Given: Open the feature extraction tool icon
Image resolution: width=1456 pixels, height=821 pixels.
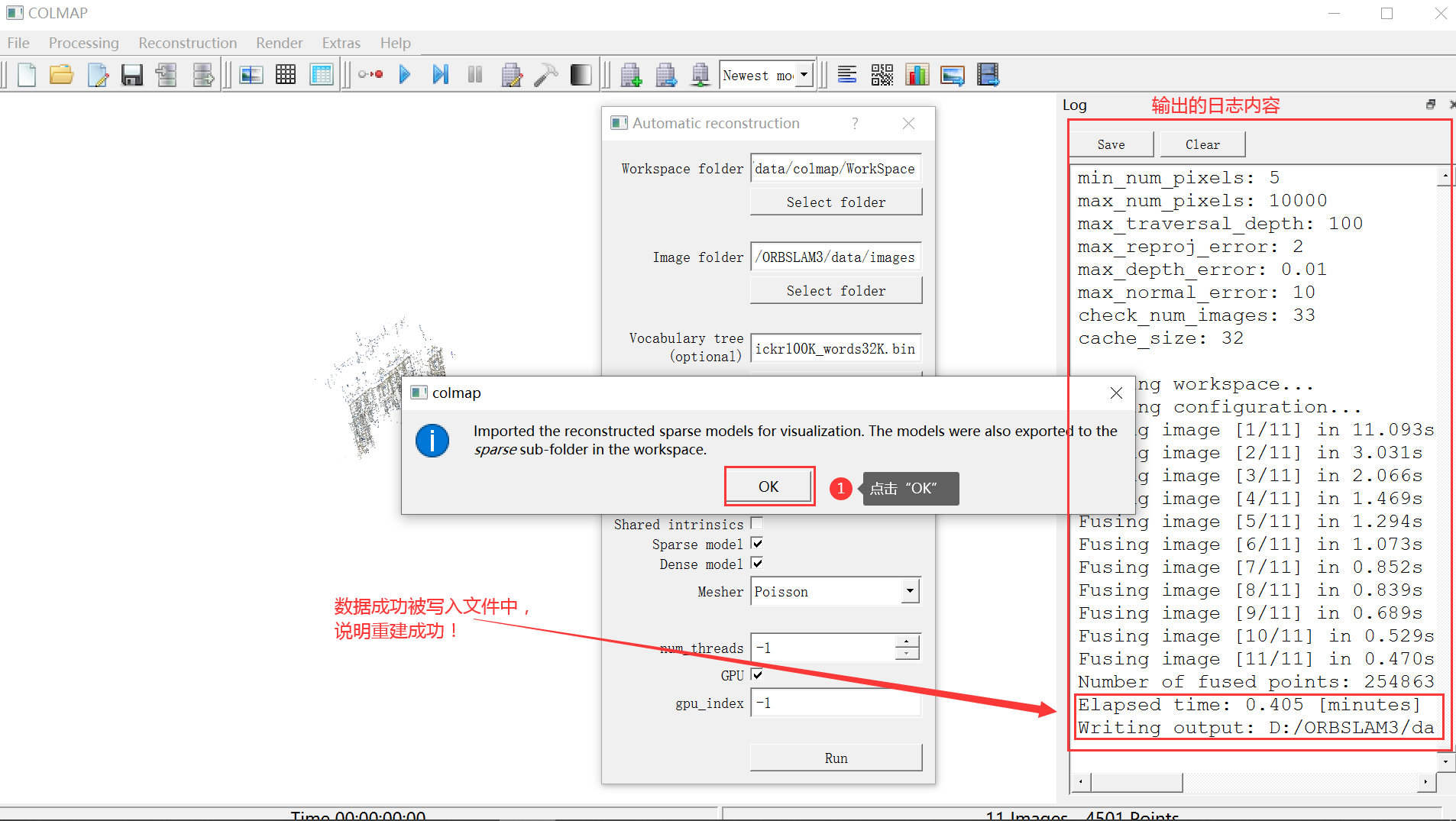Looking at the screenshot, I should [371, 74].
